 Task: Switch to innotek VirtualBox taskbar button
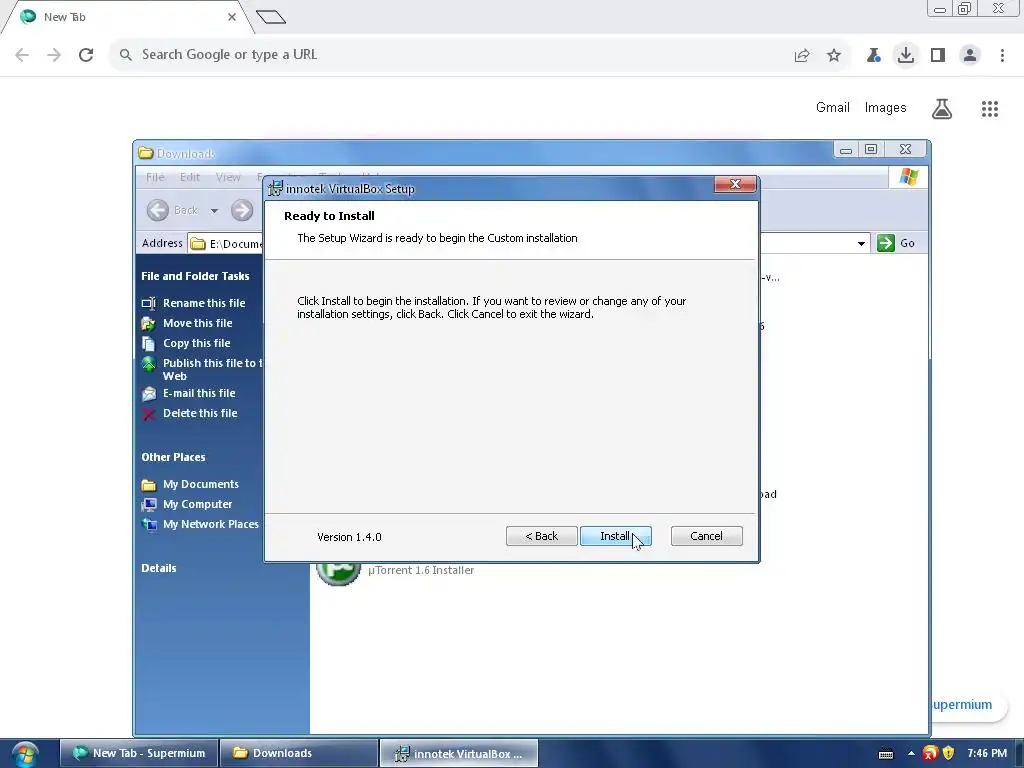click(458, 753)
